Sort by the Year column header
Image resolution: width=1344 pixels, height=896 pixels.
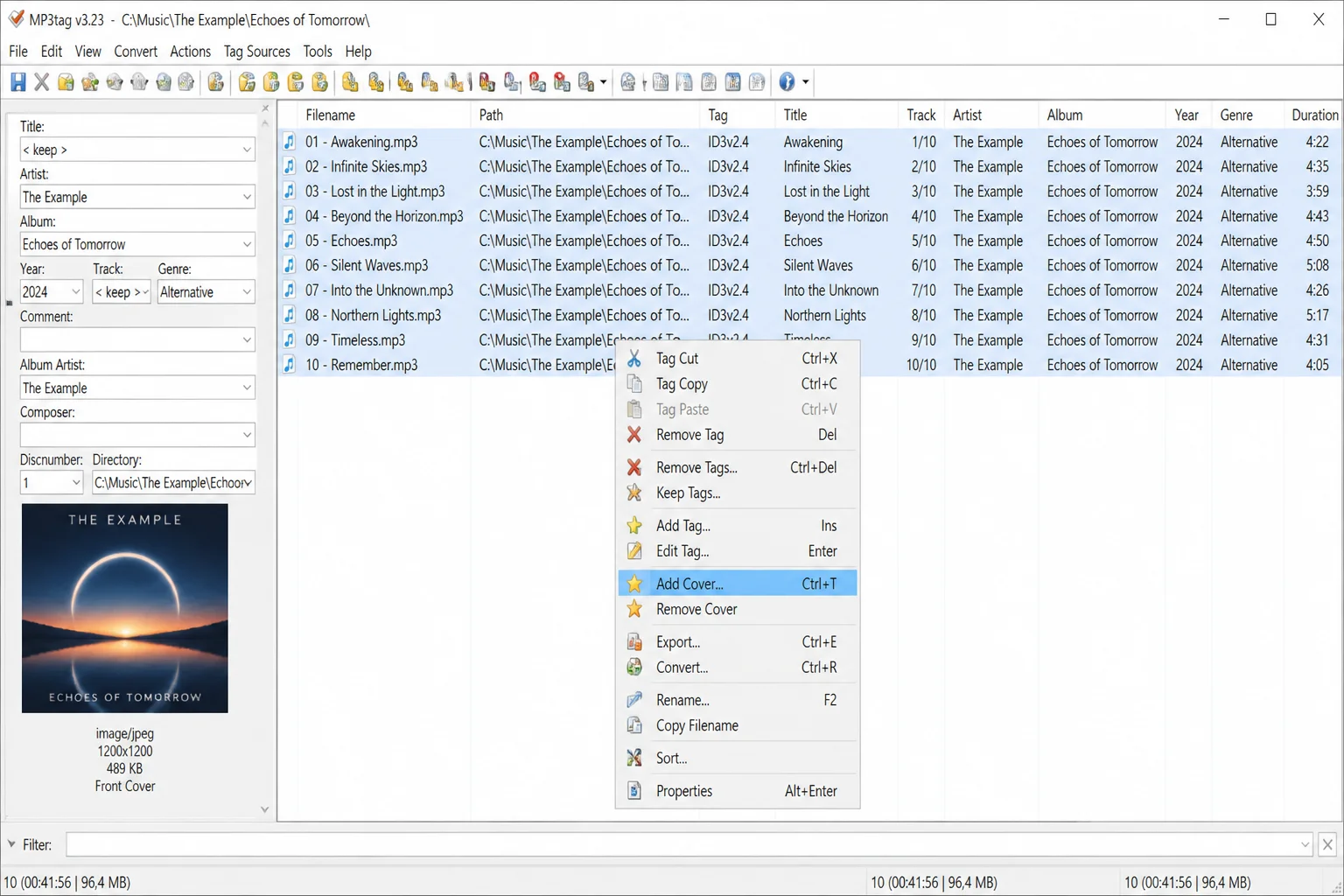coord(1188,115)
